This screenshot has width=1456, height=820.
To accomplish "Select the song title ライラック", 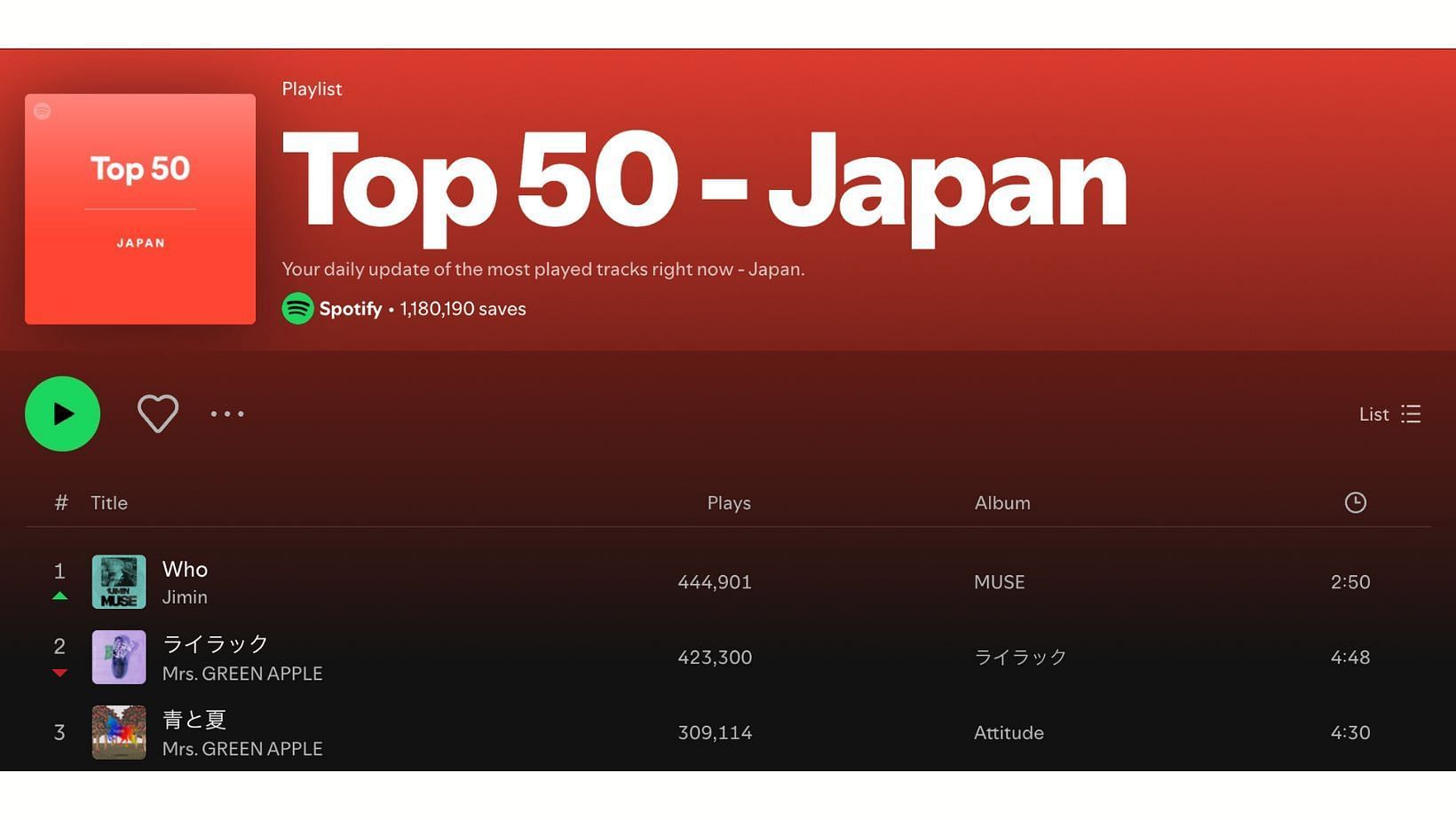I will pos(216,643).
